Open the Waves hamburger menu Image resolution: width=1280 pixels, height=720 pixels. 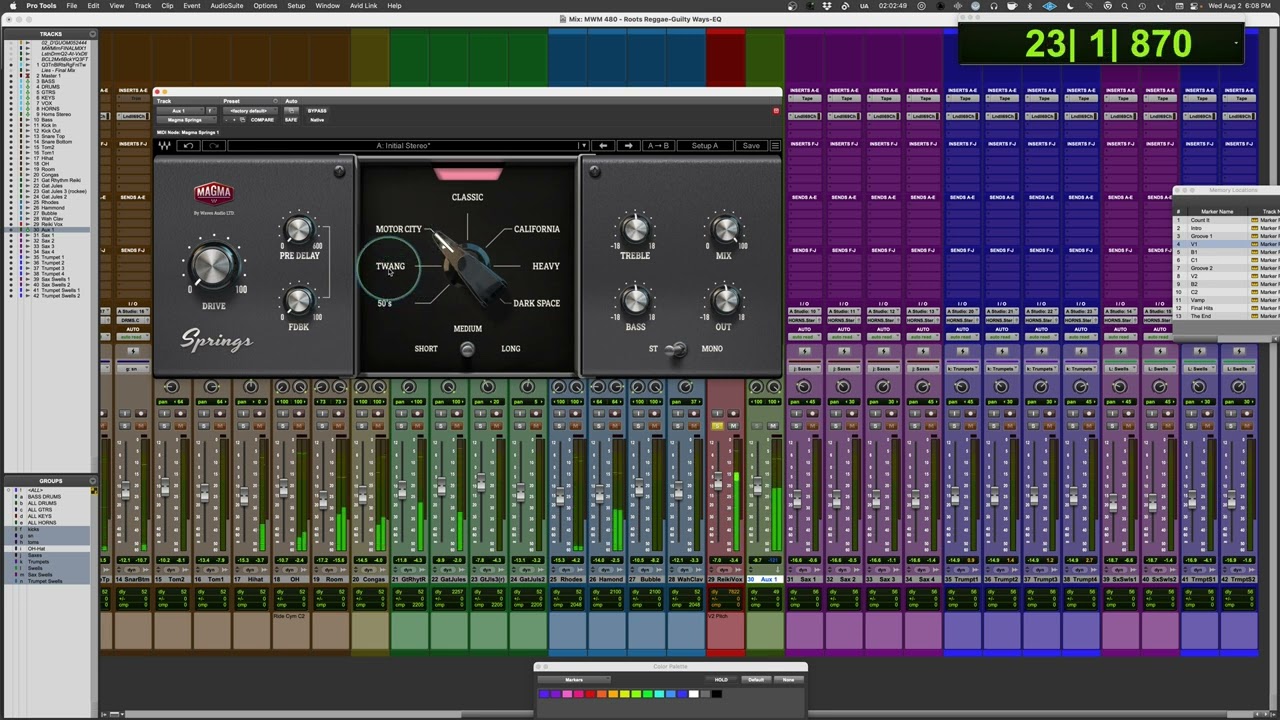pos(775,146)
